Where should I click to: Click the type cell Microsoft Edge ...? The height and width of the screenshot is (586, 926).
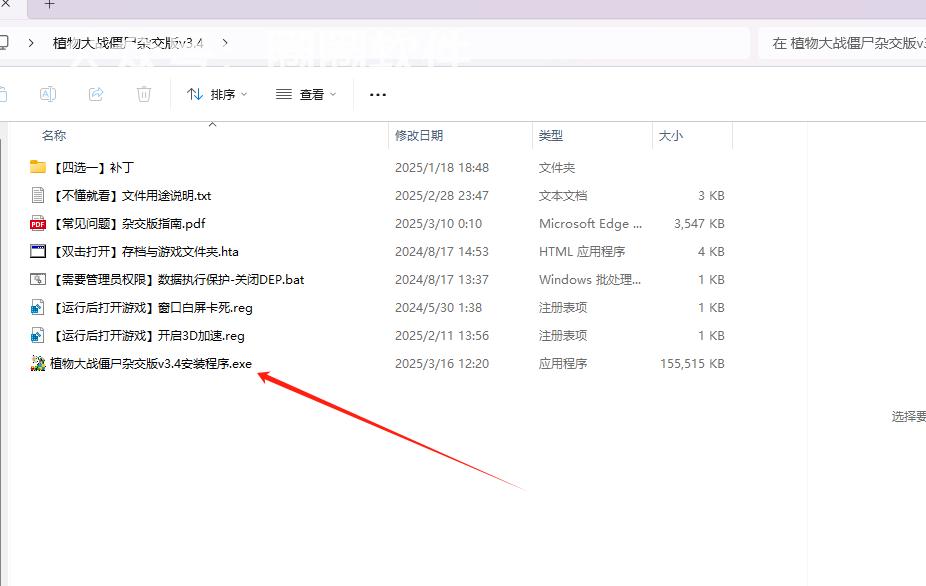click(590, 223)
